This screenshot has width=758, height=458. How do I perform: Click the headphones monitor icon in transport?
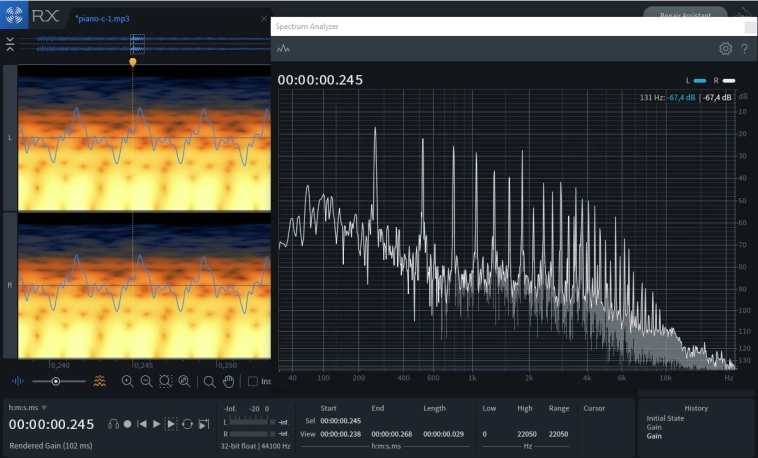pyautogui.click(x=113, y=424)
